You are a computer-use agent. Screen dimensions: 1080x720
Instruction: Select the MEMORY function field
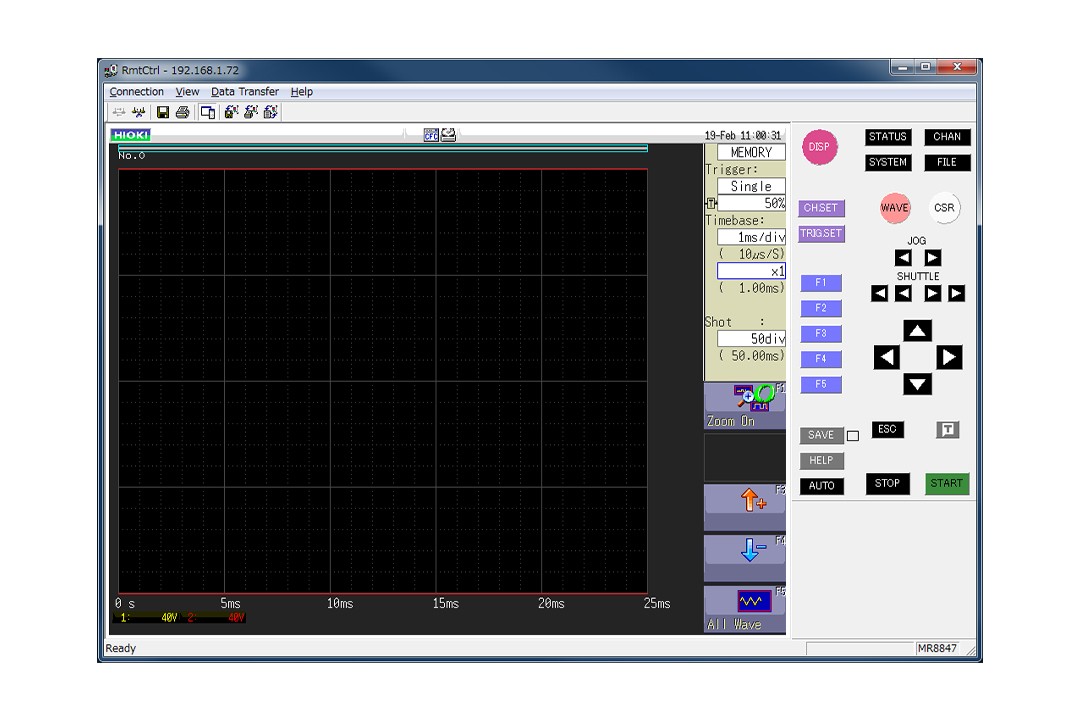point(751,152)
